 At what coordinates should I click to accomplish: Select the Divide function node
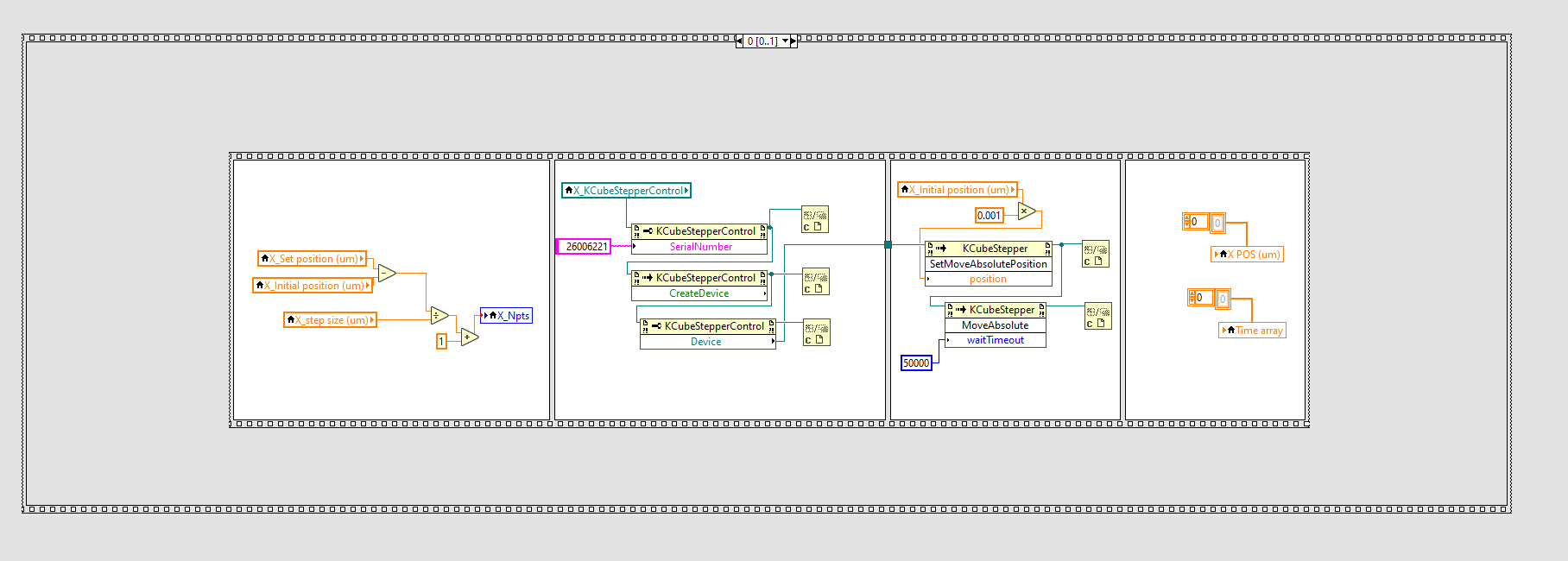[x=439, y=315]
